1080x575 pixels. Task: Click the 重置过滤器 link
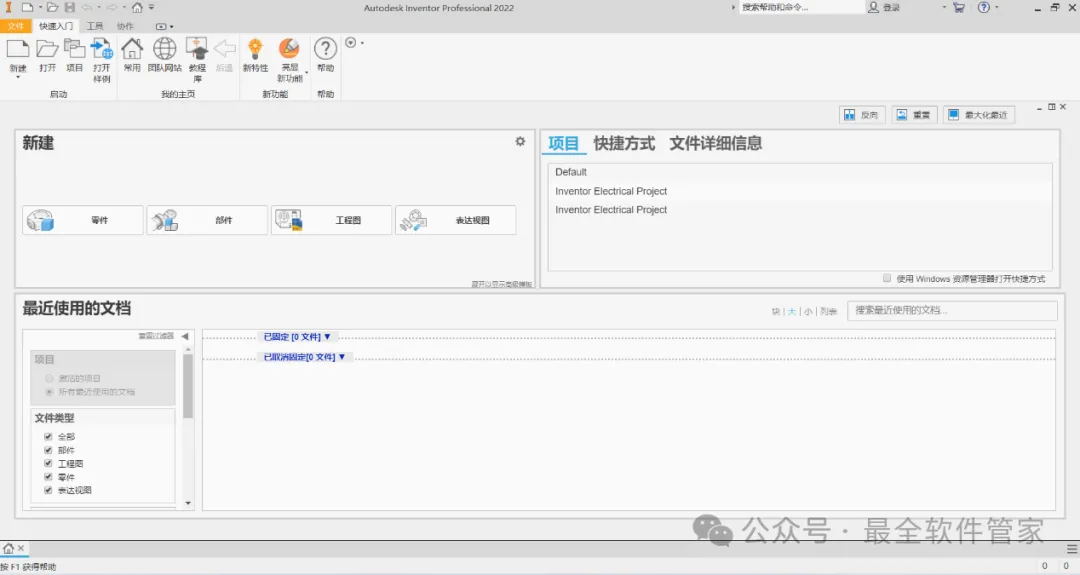coord(156,336)
